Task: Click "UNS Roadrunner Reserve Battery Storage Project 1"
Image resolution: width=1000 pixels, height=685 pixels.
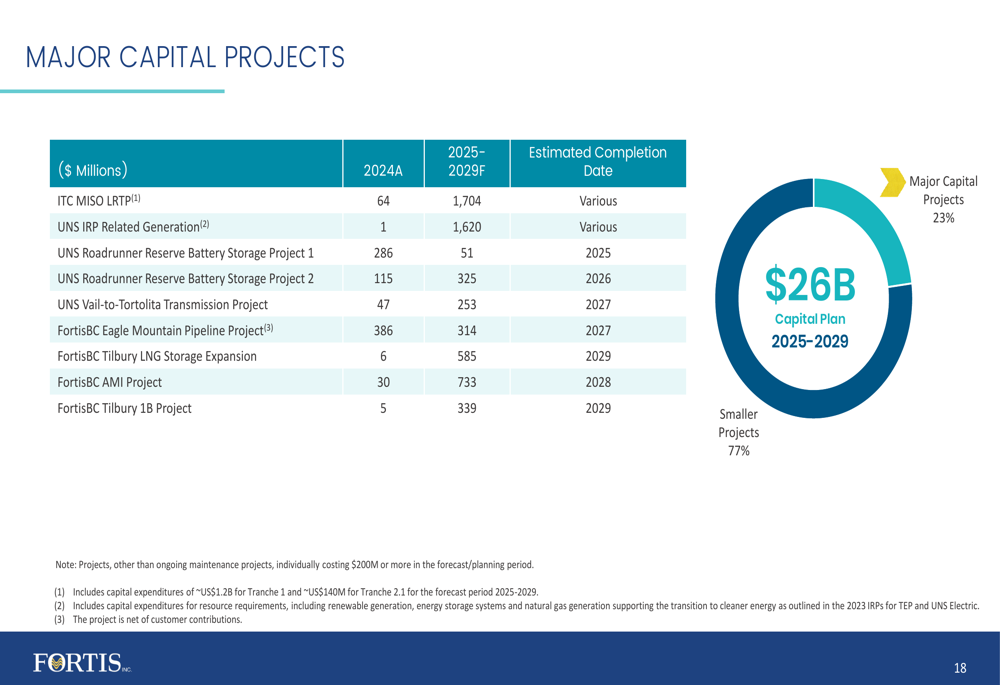Action: [x=186, y=253]
